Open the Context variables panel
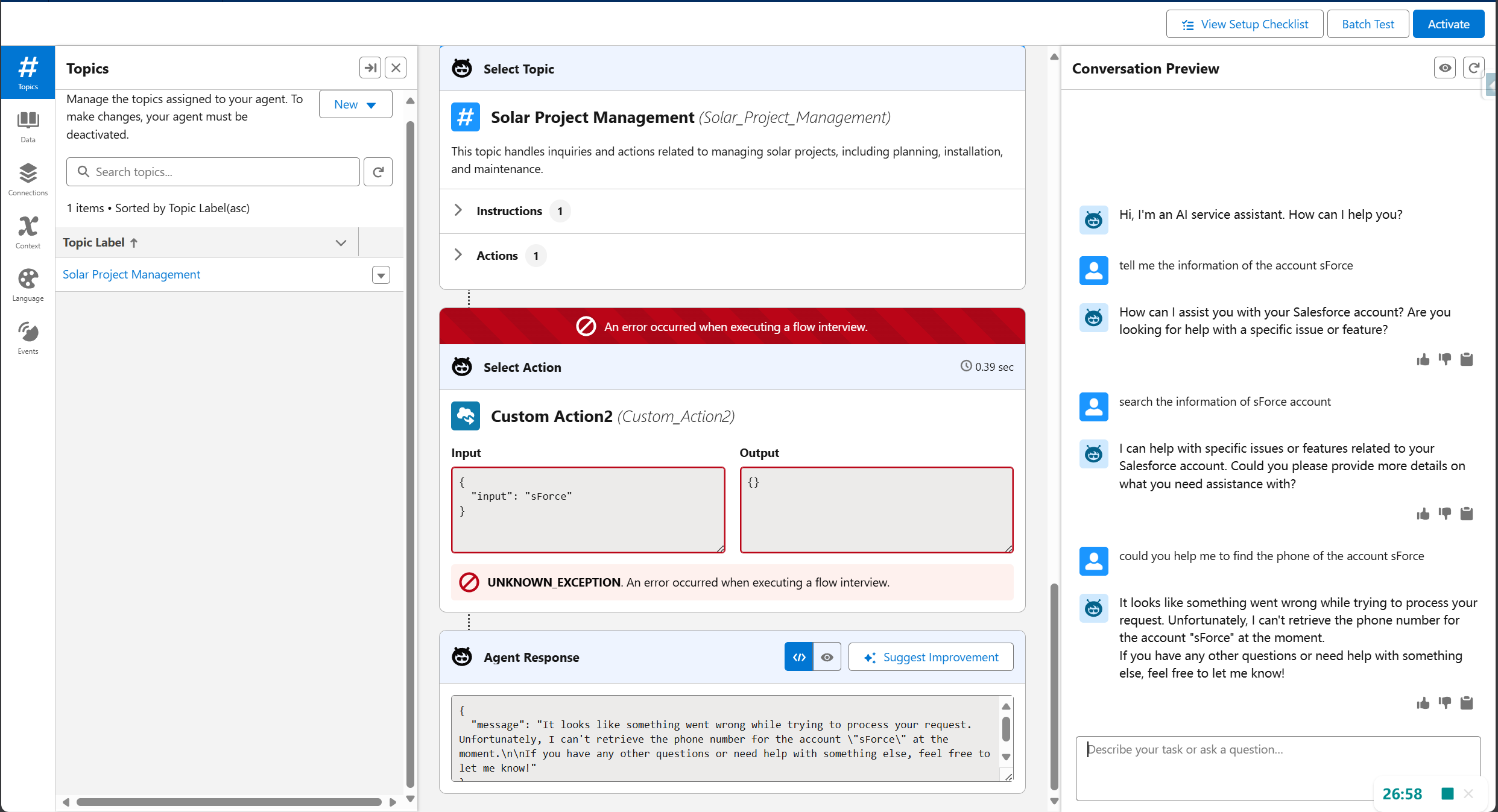 point(28,232)
